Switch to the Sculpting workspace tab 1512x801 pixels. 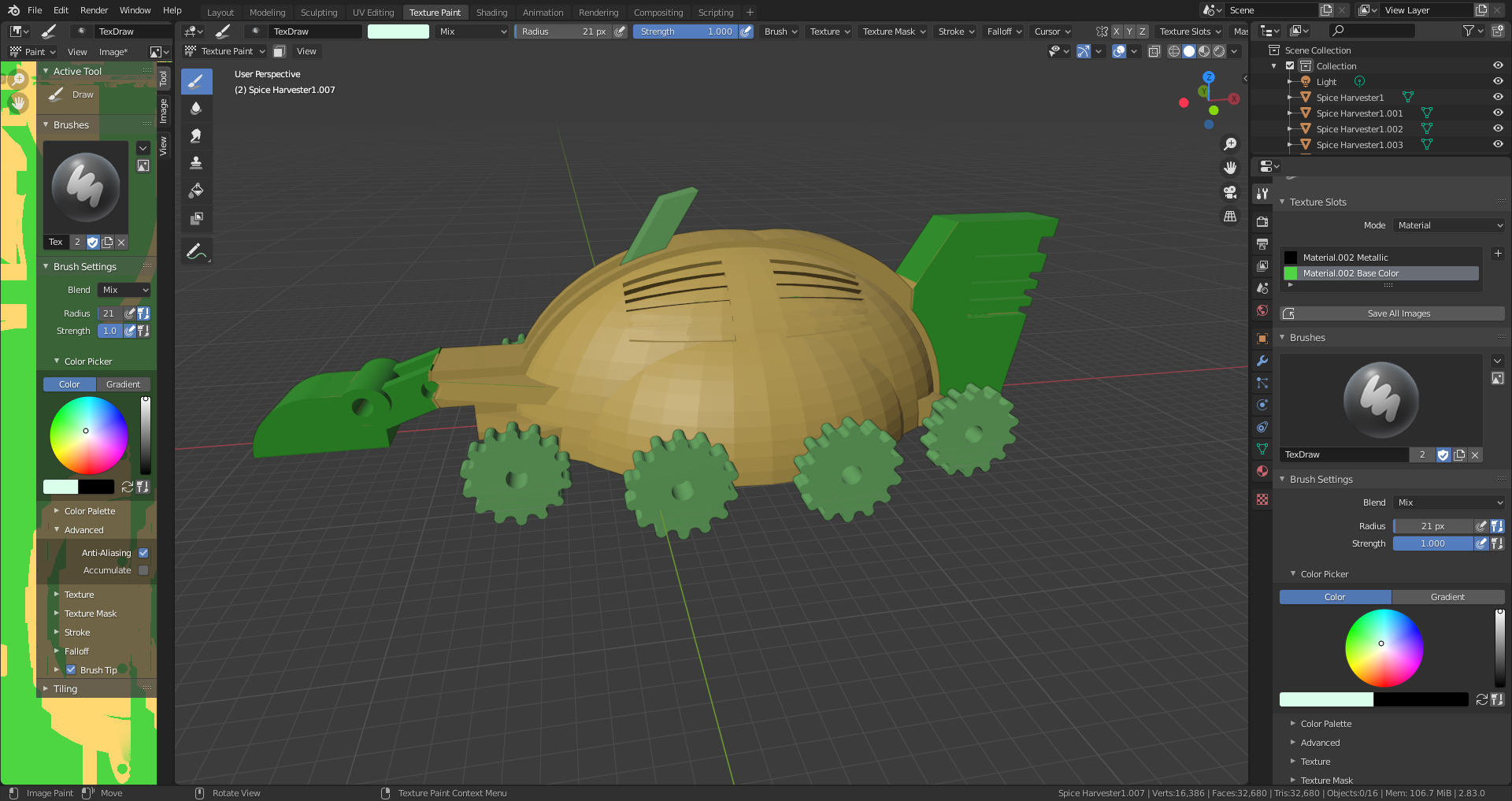[319, 13]
